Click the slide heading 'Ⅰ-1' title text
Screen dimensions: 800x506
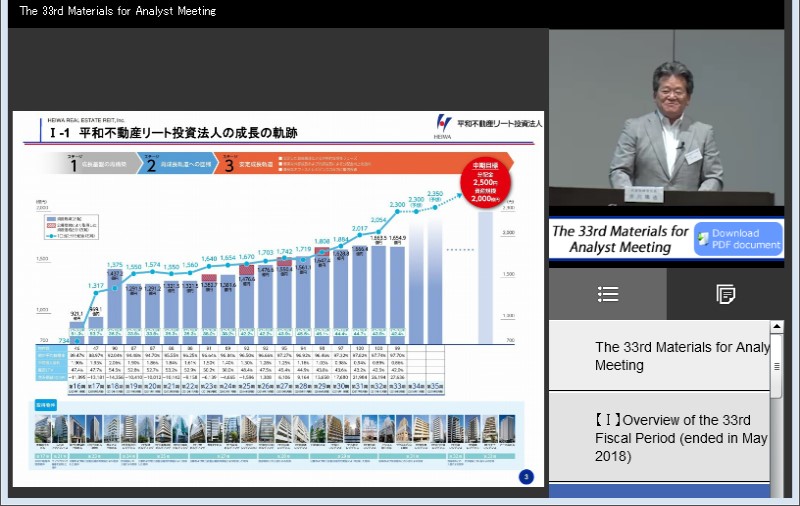point(173,133)
